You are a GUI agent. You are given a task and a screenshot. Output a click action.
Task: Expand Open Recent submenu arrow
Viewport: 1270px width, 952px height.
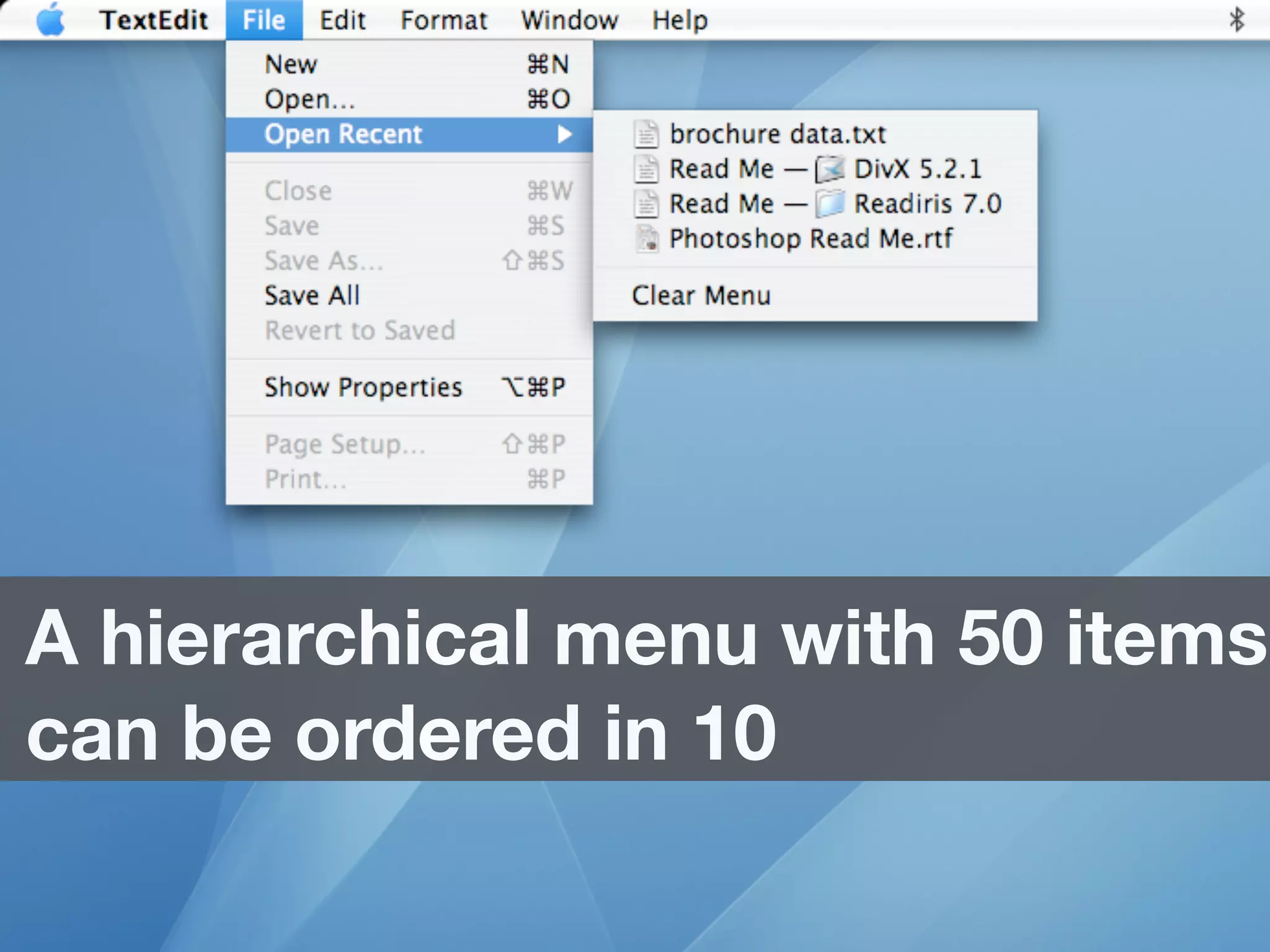(x=564, y=134)
